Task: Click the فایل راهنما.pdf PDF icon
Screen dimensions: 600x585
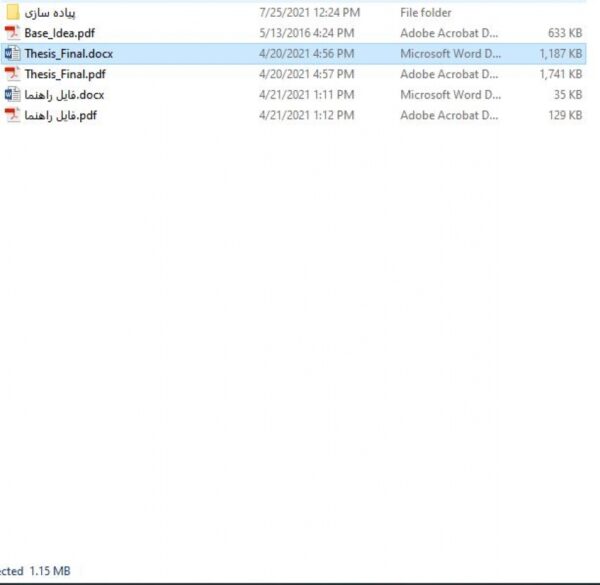Action: pyautogui.click(x=13, y=115)
